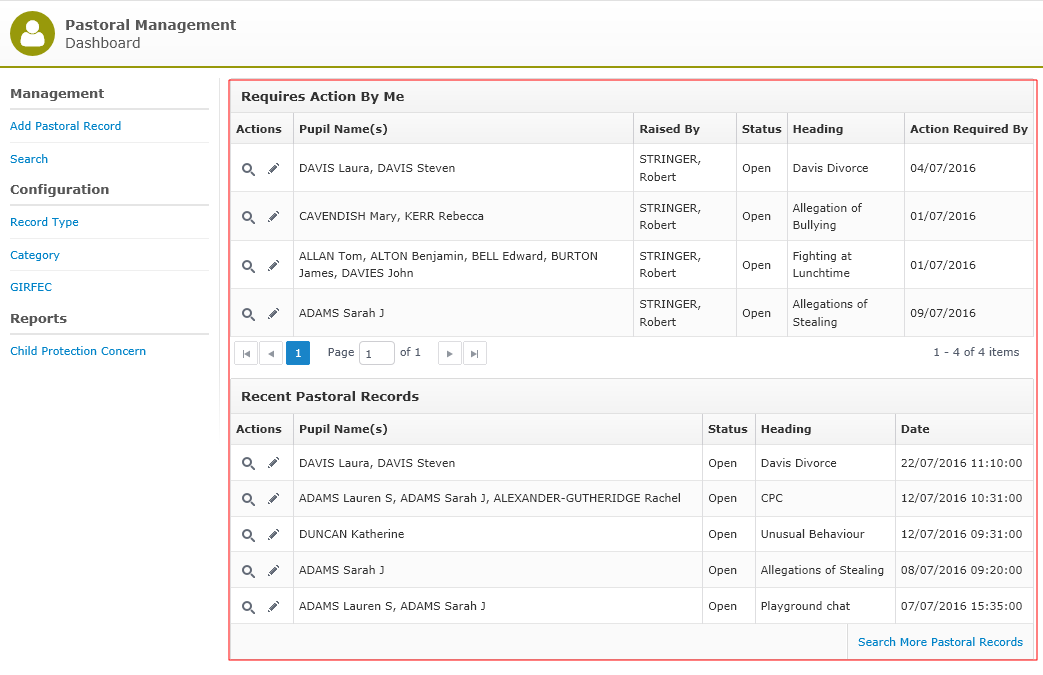This screenshot has width=1043, height=675.
Task: Select 'ADAMS Lauren S, ADAMS Sarah J' cell
Action: click(x=498, y=606)
